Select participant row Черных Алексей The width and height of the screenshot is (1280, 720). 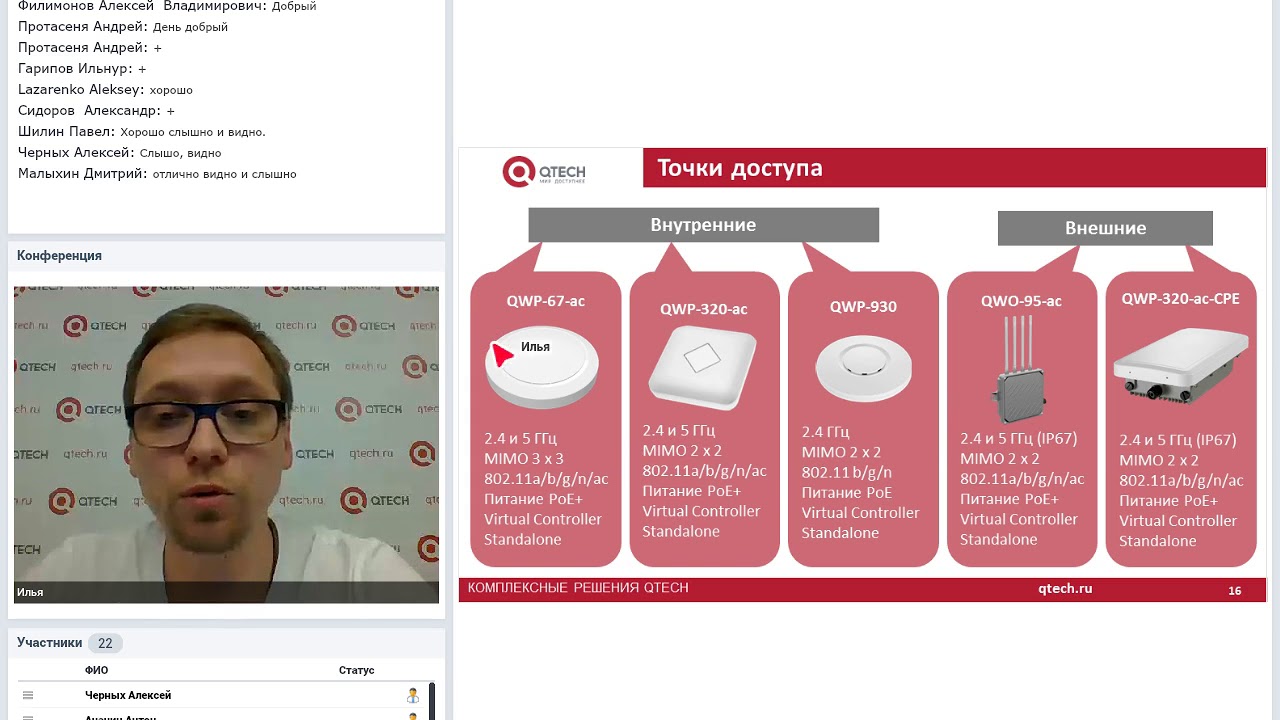point(222,695)
